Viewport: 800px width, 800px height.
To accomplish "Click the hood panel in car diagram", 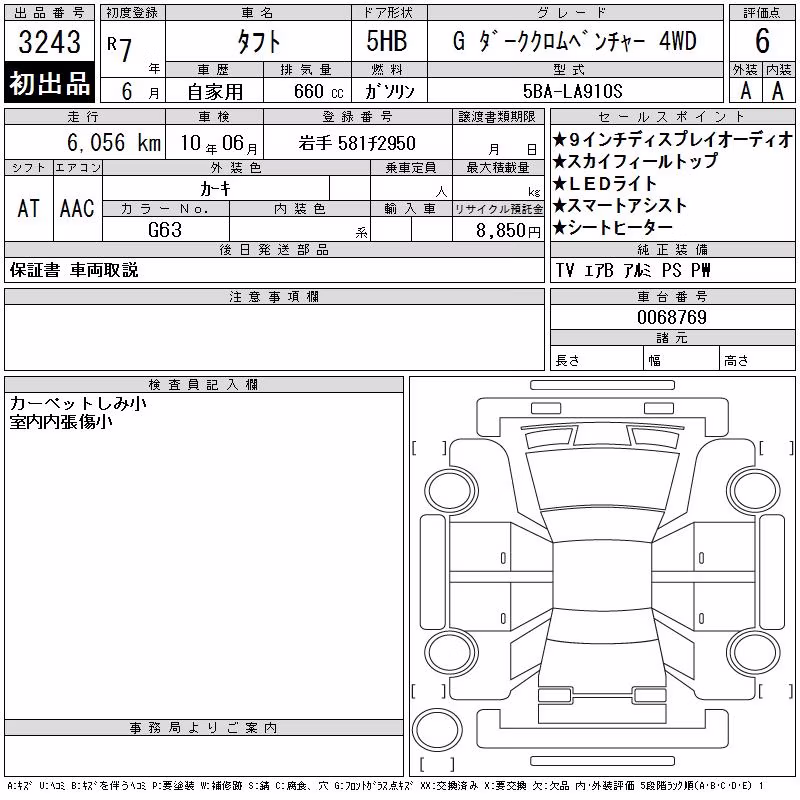I will [602, 480].
